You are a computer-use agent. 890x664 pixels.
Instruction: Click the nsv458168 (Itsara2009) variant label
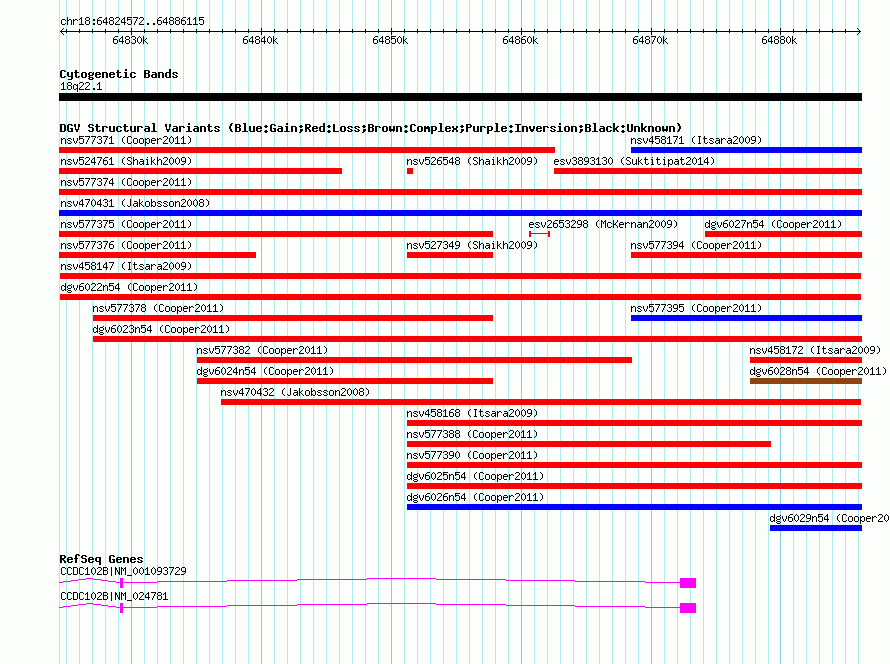coord(472,413)
